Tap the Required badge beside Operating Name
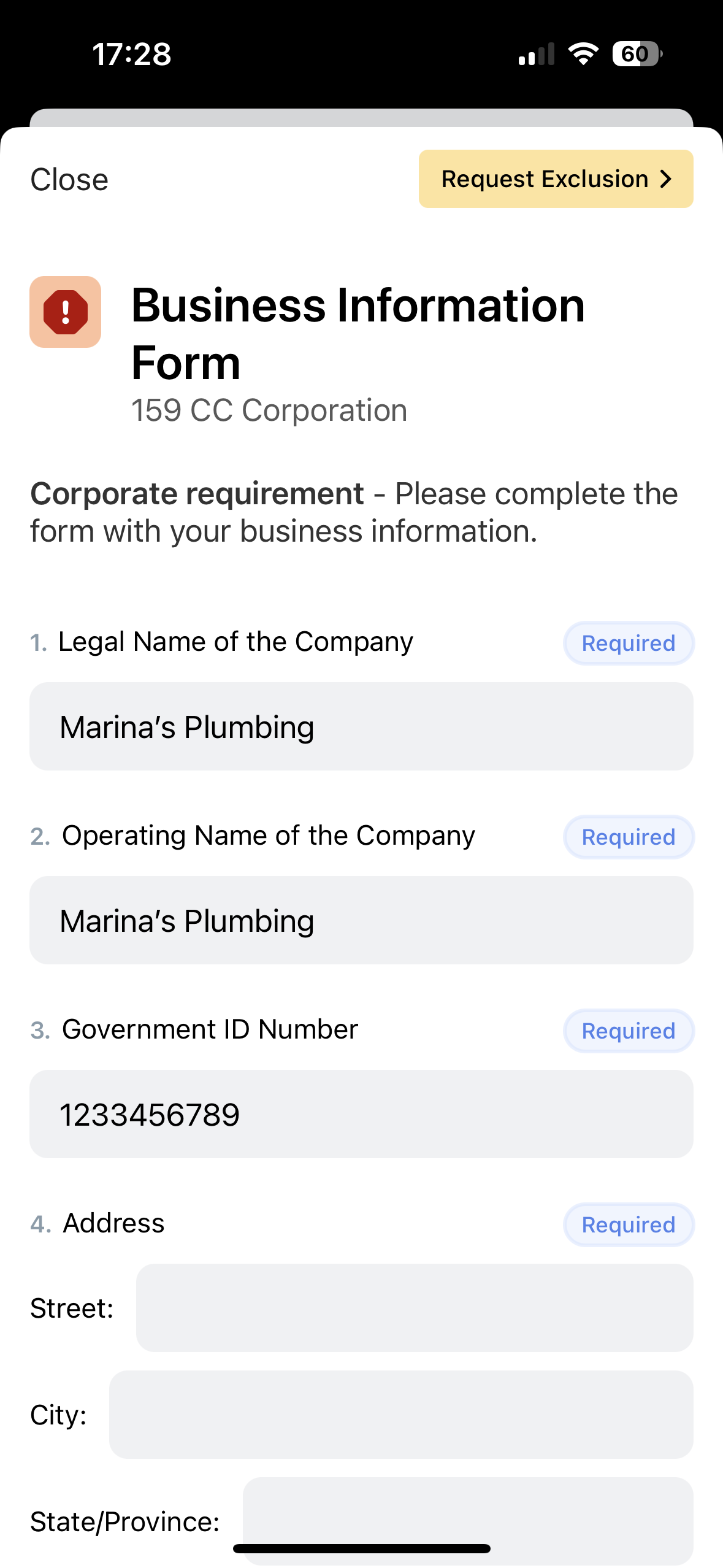Viewport: 723px width, 1568px height. (629, 837)
